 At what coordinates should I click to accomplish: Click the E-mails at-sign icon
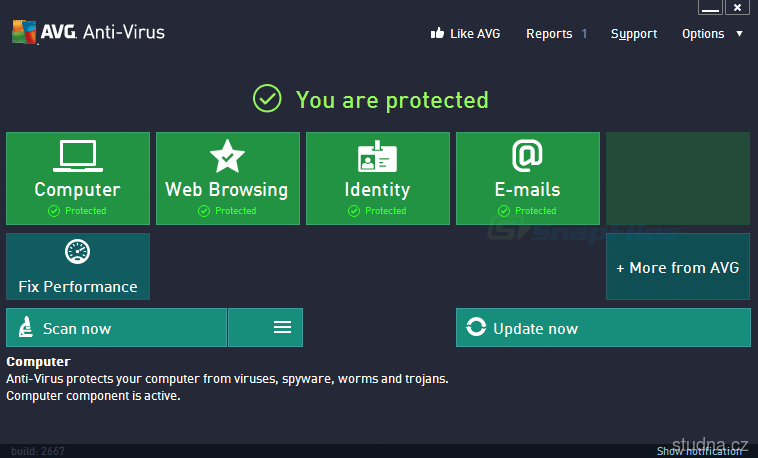coord(527,155)
